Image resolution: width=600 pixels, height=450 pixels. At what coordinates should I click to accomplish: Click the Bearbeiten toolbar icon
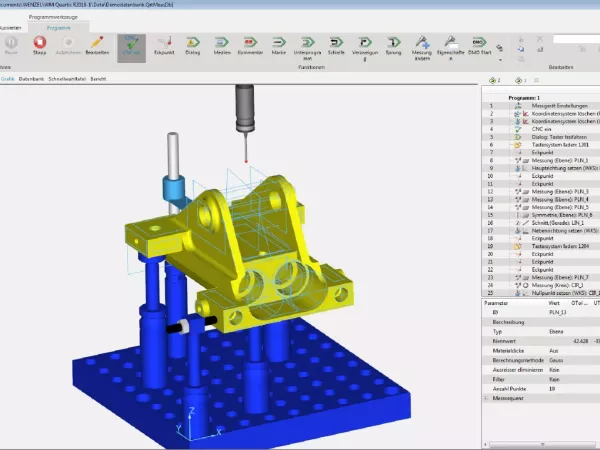pyautogui.click(x=97, y=43)
